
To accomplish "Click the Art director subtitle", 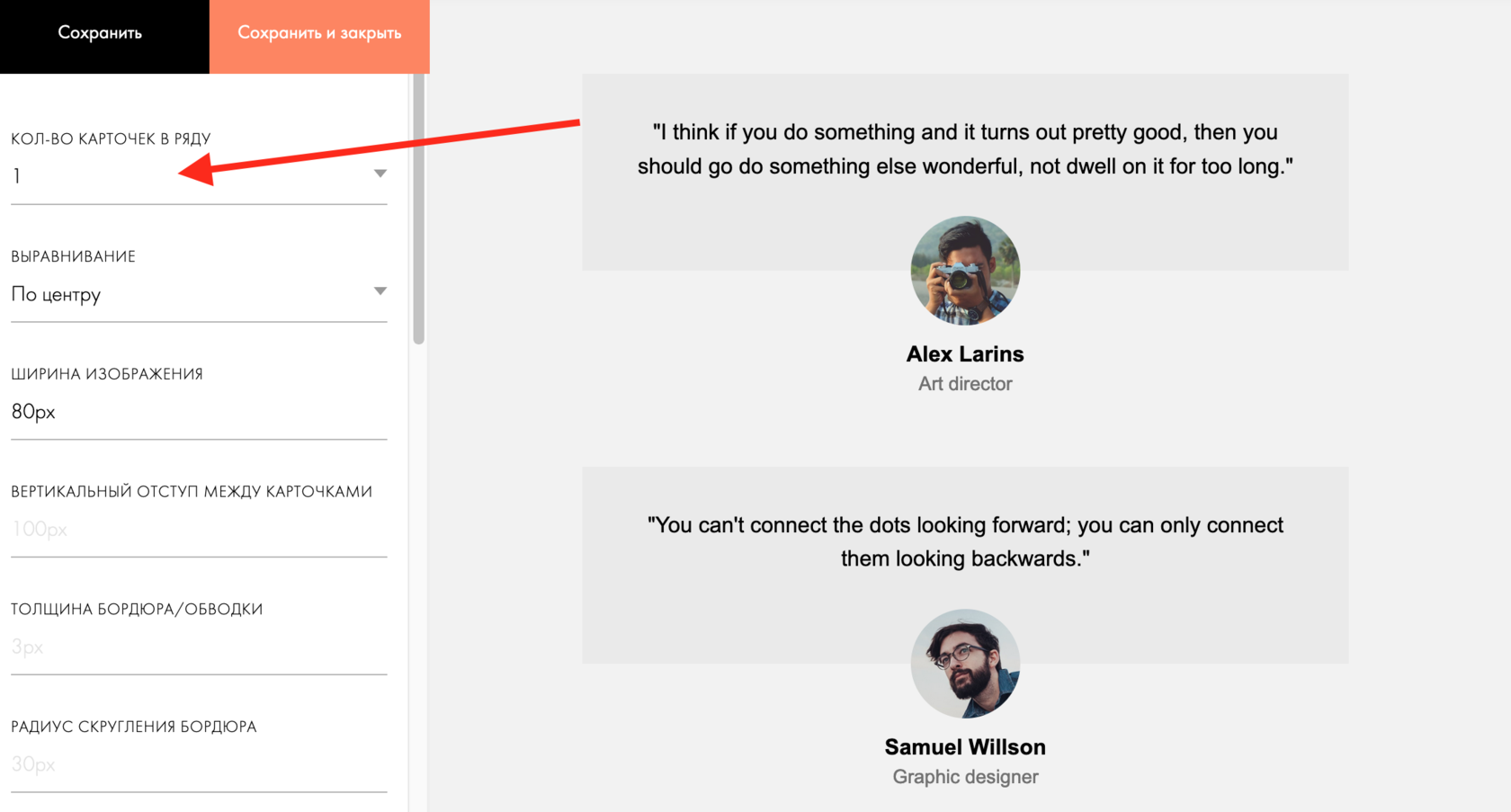I will tap(965, 384).
